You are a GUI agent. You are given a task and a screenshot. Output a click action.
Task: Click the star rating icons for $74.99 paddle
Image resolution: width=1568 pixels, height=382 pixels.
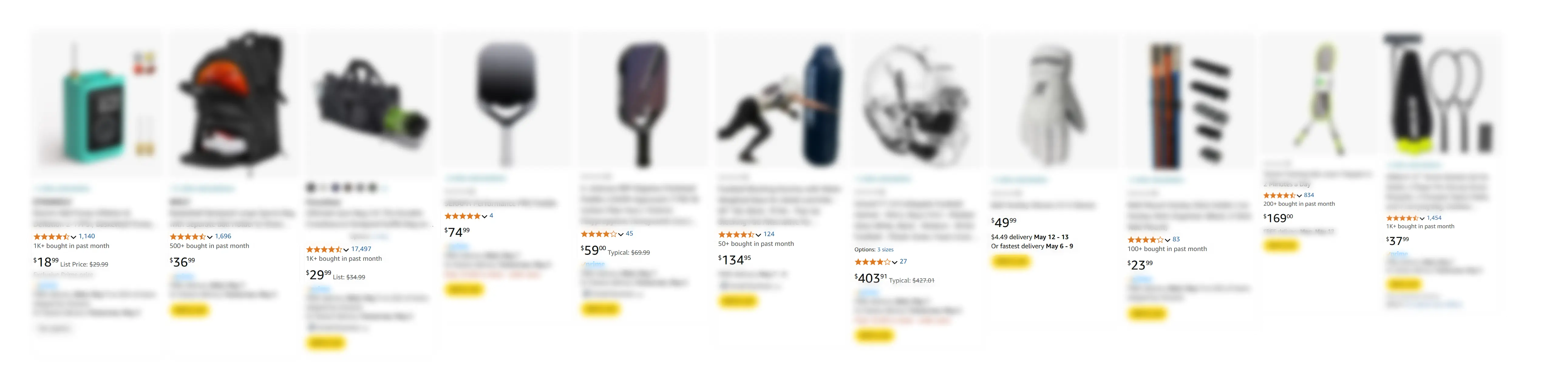462,216
